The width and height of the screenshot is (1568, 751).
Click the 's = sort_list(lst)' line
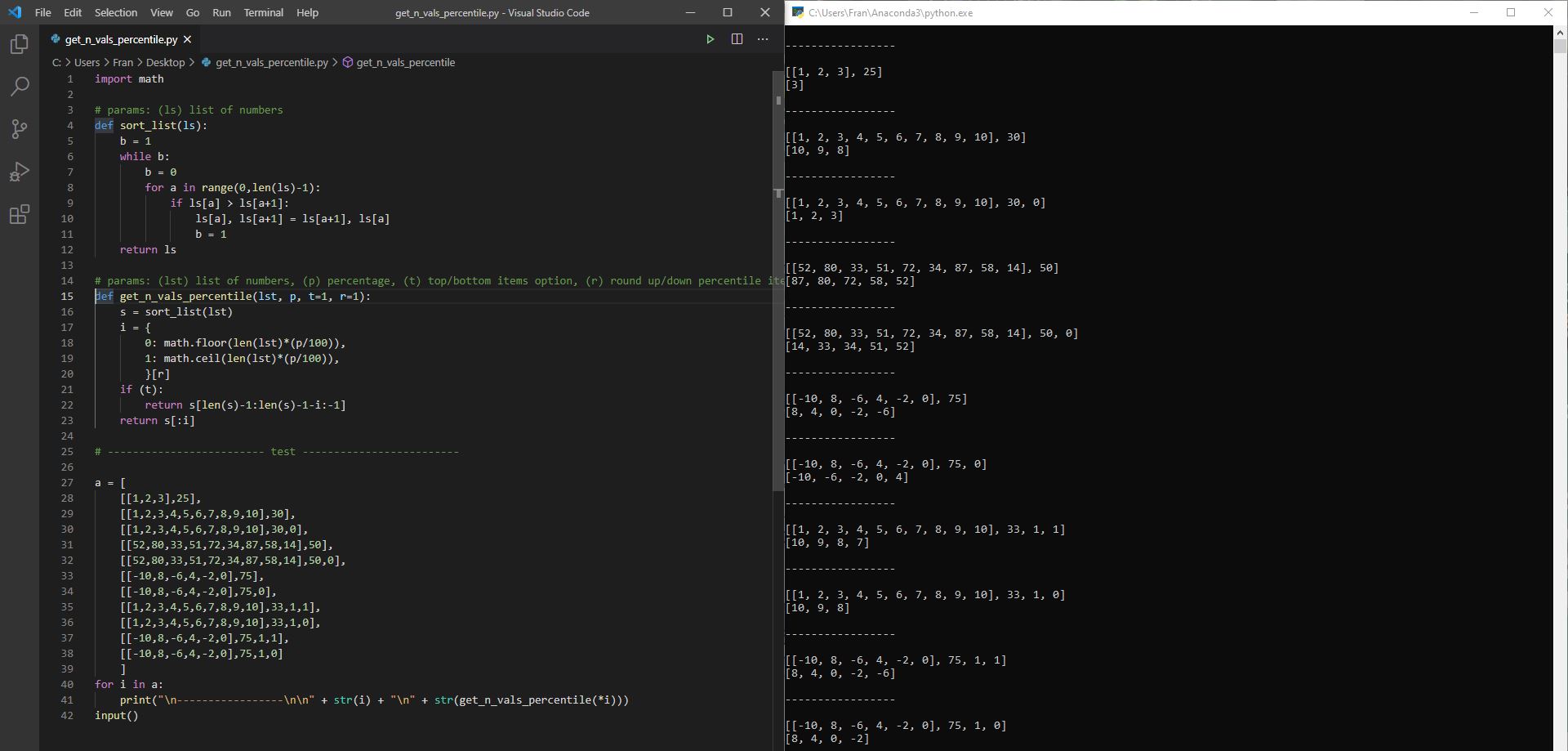(x=176, y=311)
